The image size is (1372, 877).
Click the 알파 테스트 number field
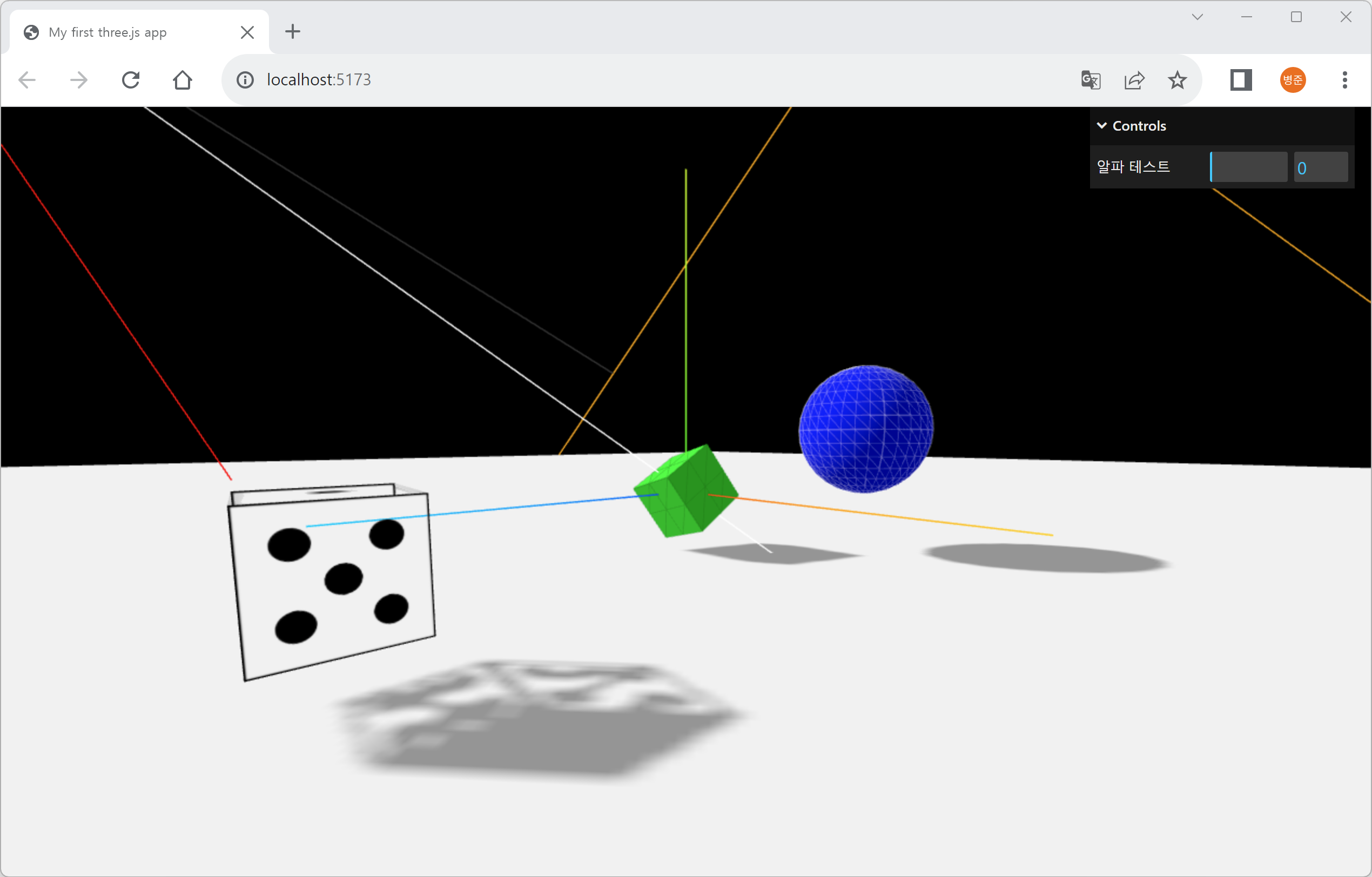click(x=1320, y=167)
